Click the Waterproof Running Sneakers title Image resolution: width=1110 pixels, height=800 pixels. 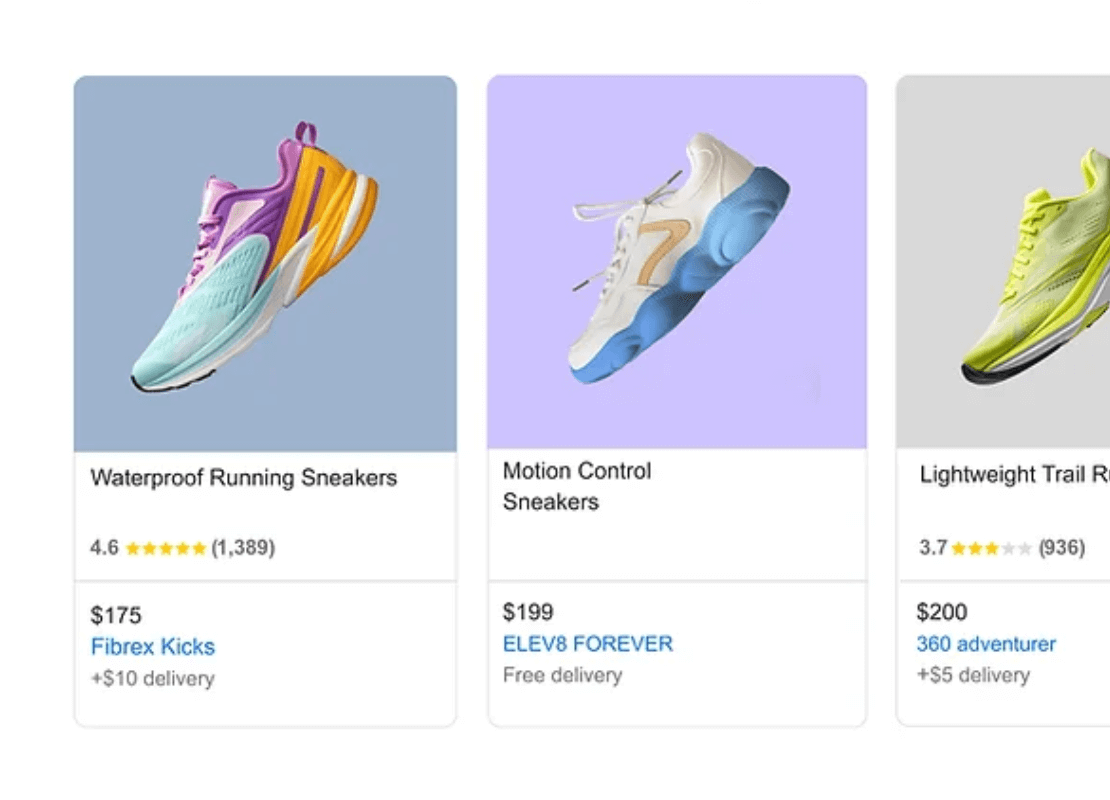tap(243, 478)
